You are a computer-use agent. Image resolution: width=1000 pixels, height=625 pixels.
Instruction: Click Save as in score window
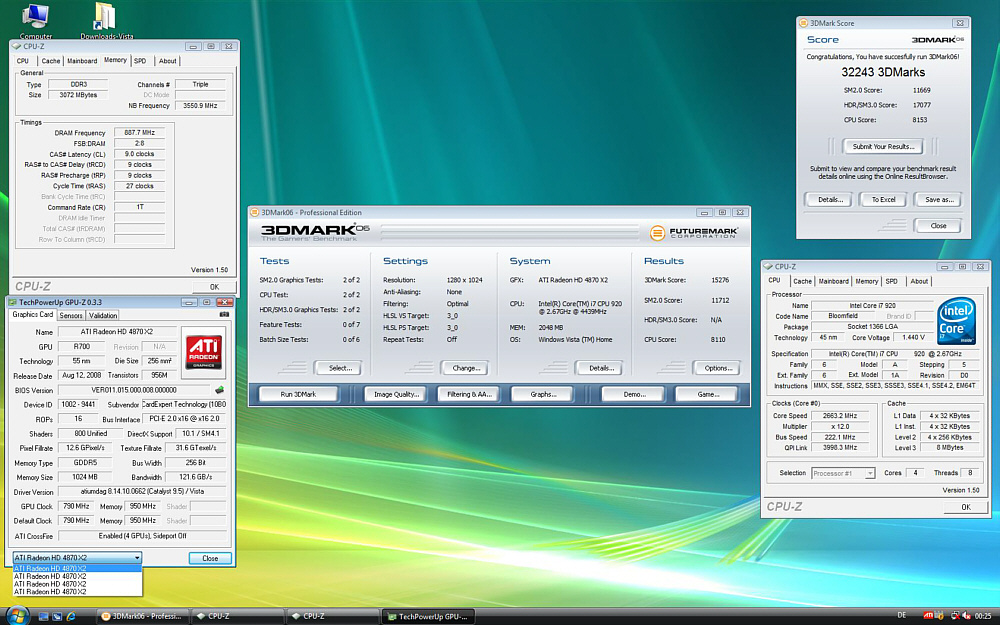(939, 200)
